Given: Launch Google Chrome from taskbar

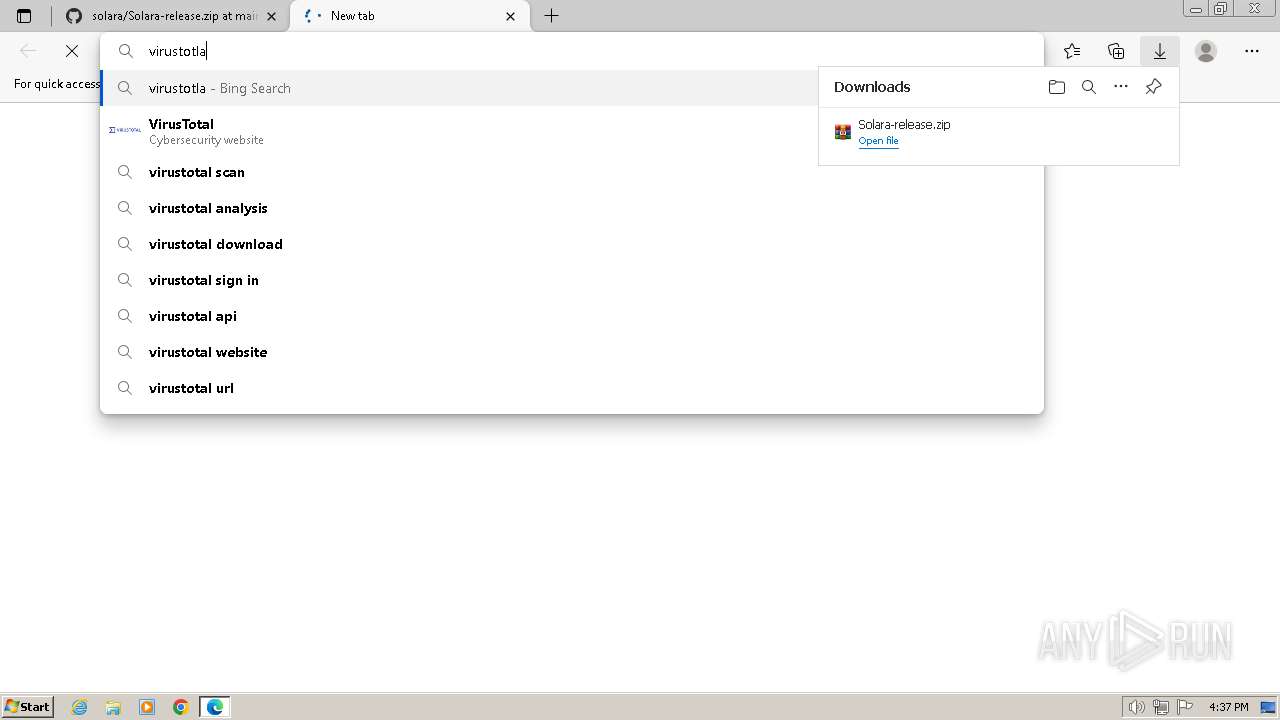Looking at the screenshot, I should coord(181,707).
